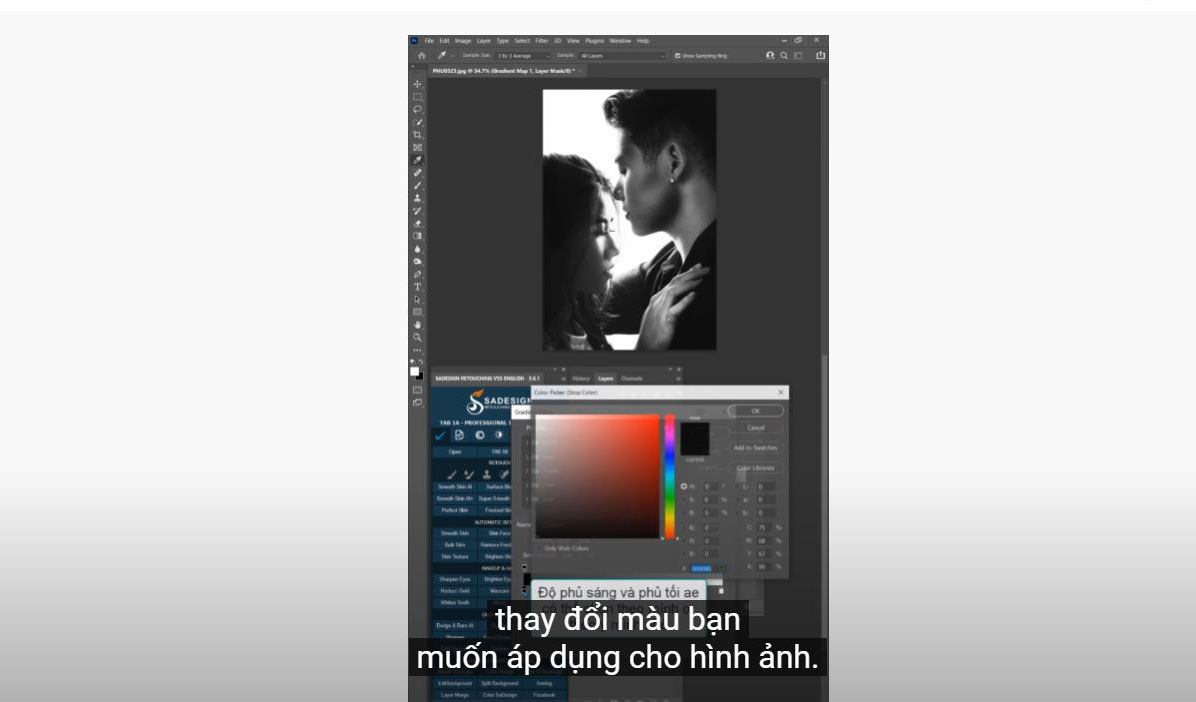
Task: Open the Filter menu
Action: tap(541, 41)
